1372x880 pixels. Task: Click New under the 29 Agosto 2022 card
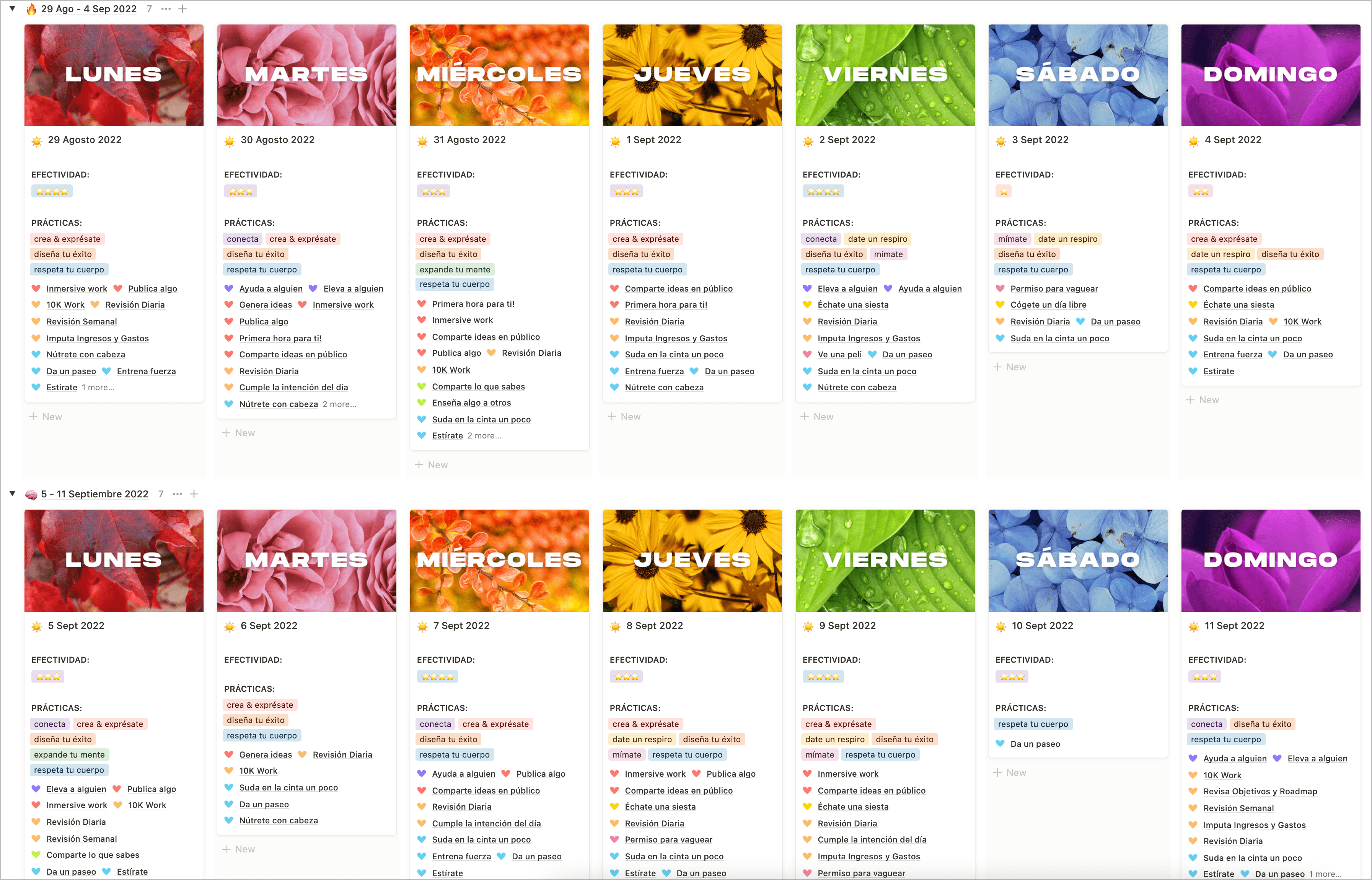tap(46, 417)
